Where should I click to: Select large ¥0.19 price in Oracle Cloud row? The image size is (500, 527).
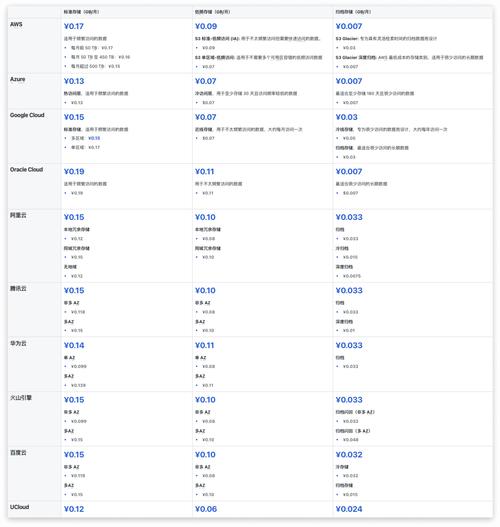coord(74,172)
